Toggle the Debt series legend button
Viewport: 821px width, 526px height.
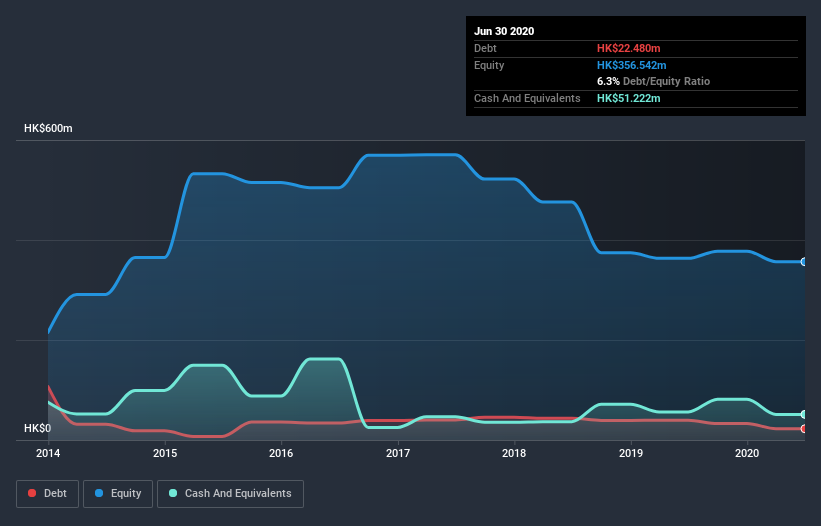tap(48, 494)
